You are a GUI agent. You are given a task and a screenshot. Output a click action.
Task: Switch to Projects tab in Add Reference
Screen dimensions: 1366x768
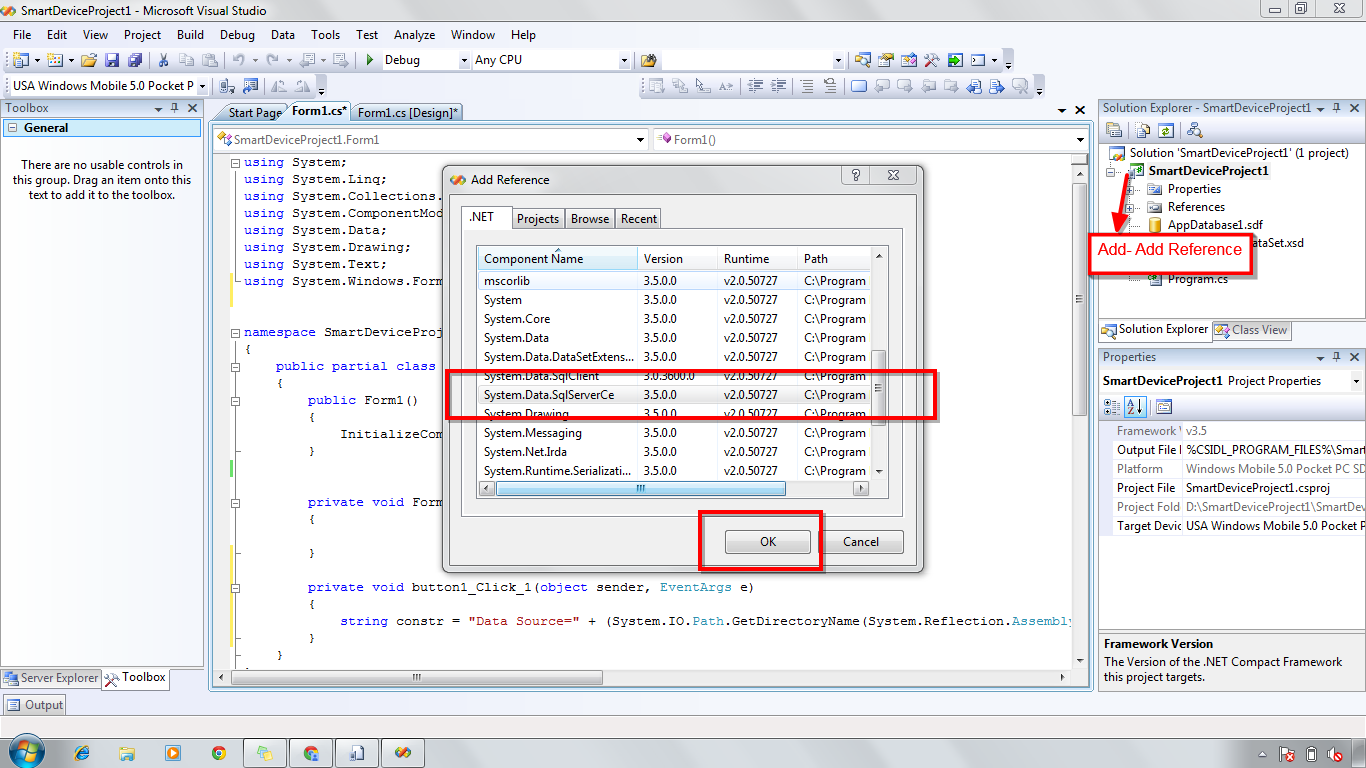click(538, 219)
